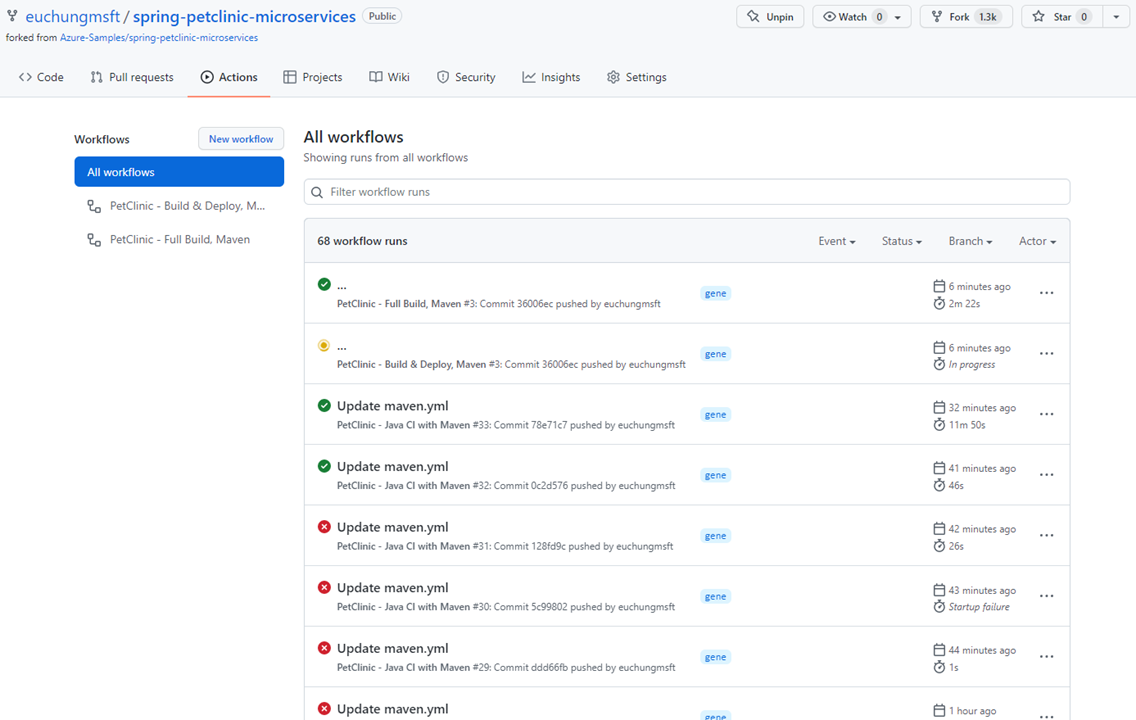Open the Update maven.yml run #29
The width and height of the screenshot is (1136, 720).
click(393, 648)
